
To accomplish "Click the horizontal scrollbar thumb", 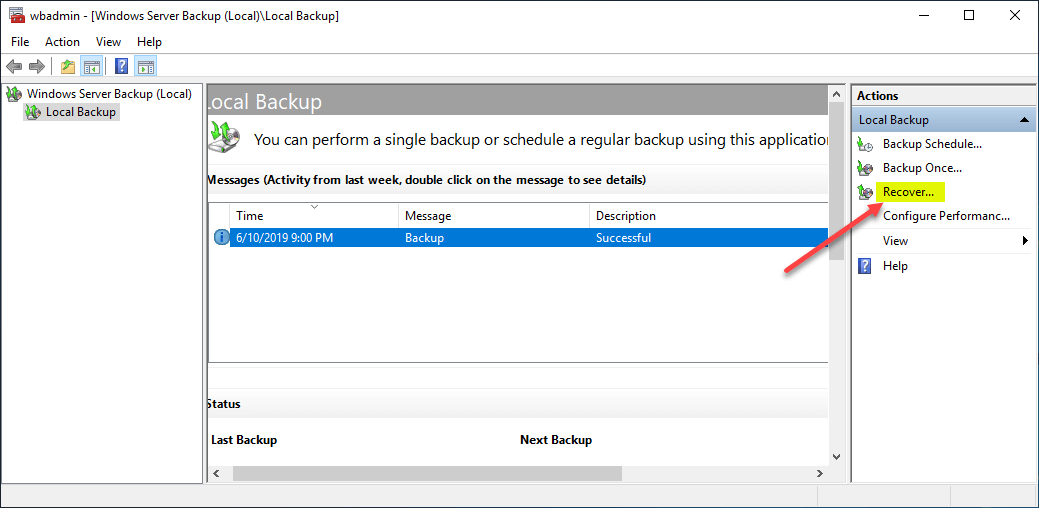I will 427,474.
